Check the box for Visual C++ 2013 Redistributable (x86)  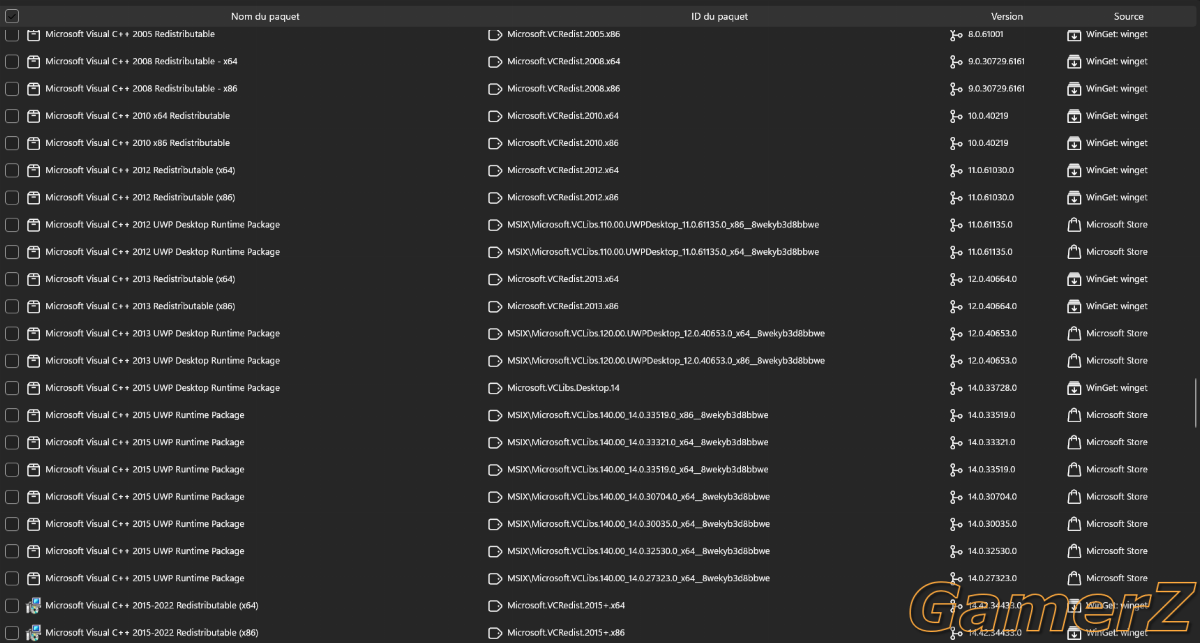coord(12,306)
